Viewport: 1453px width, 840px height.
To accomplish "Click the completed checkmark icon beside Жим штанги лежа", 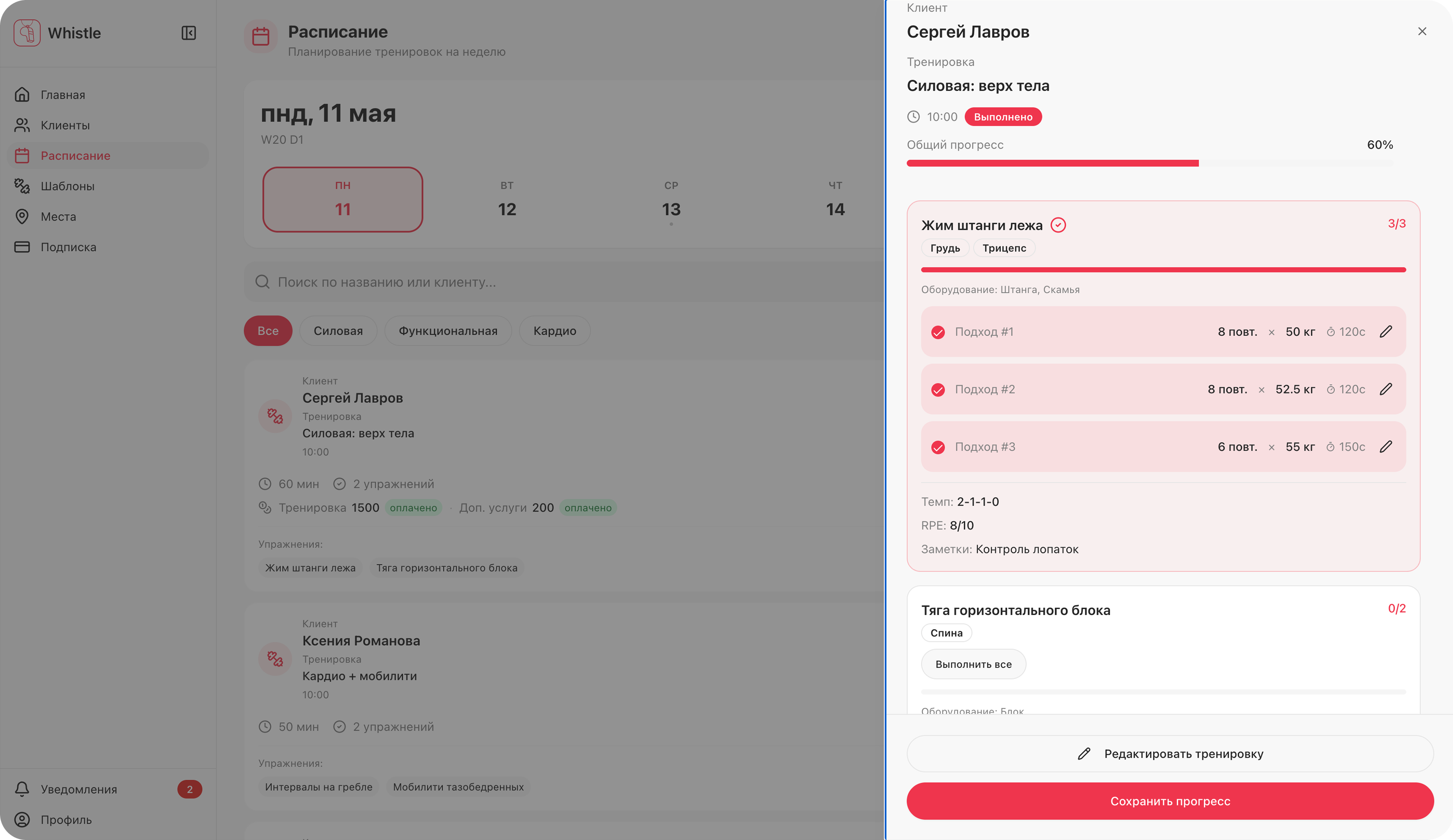I will click(x=1058, y=225).
